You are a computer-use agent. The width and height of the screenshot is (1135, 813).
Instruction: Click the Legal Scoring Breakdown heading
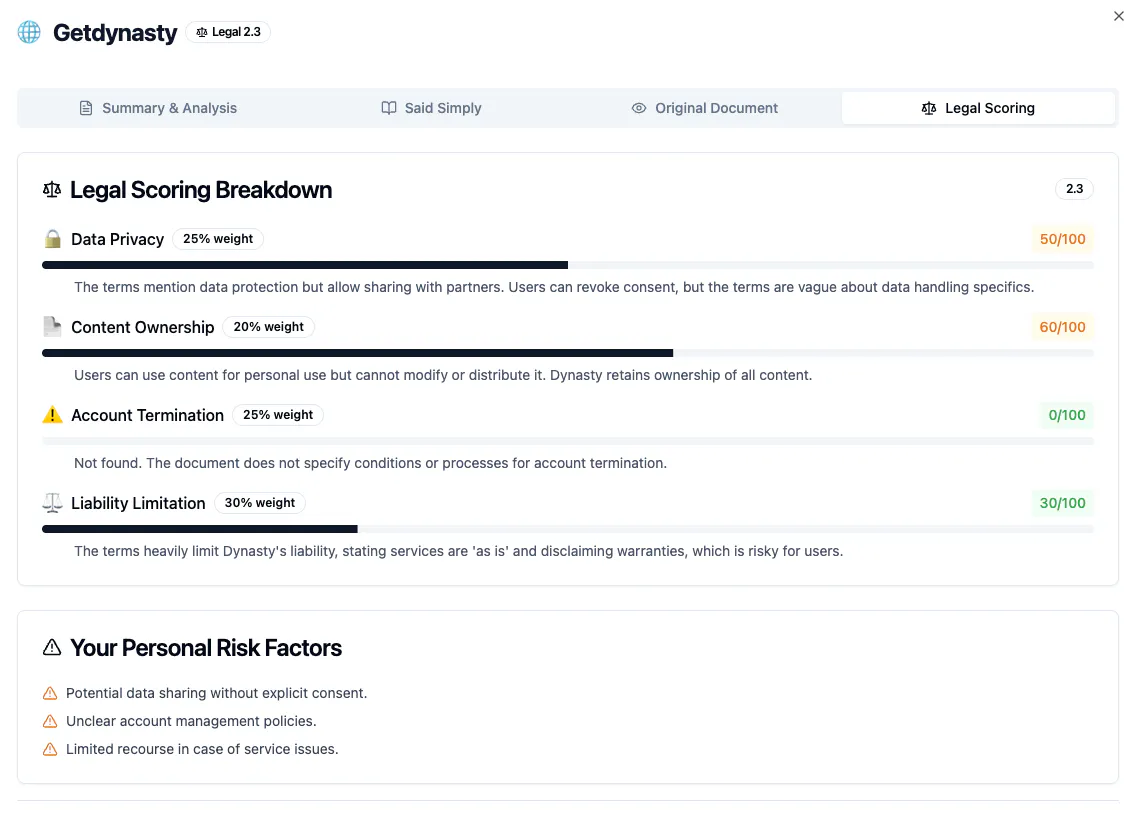[201, 190]
